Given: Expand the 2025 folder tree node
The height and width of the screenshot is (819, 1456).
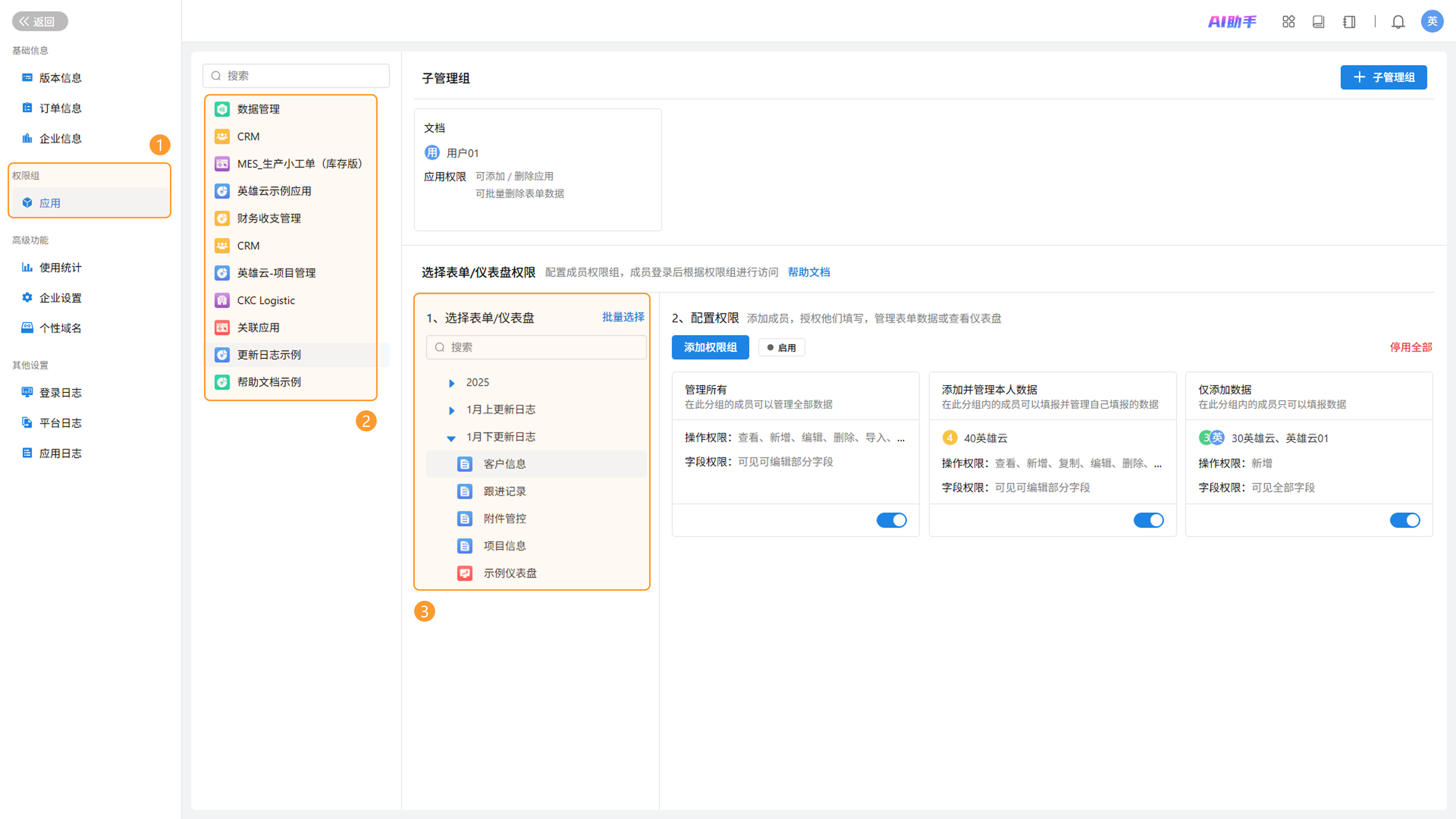Looking at the screenshot, I should pos(452,383).
